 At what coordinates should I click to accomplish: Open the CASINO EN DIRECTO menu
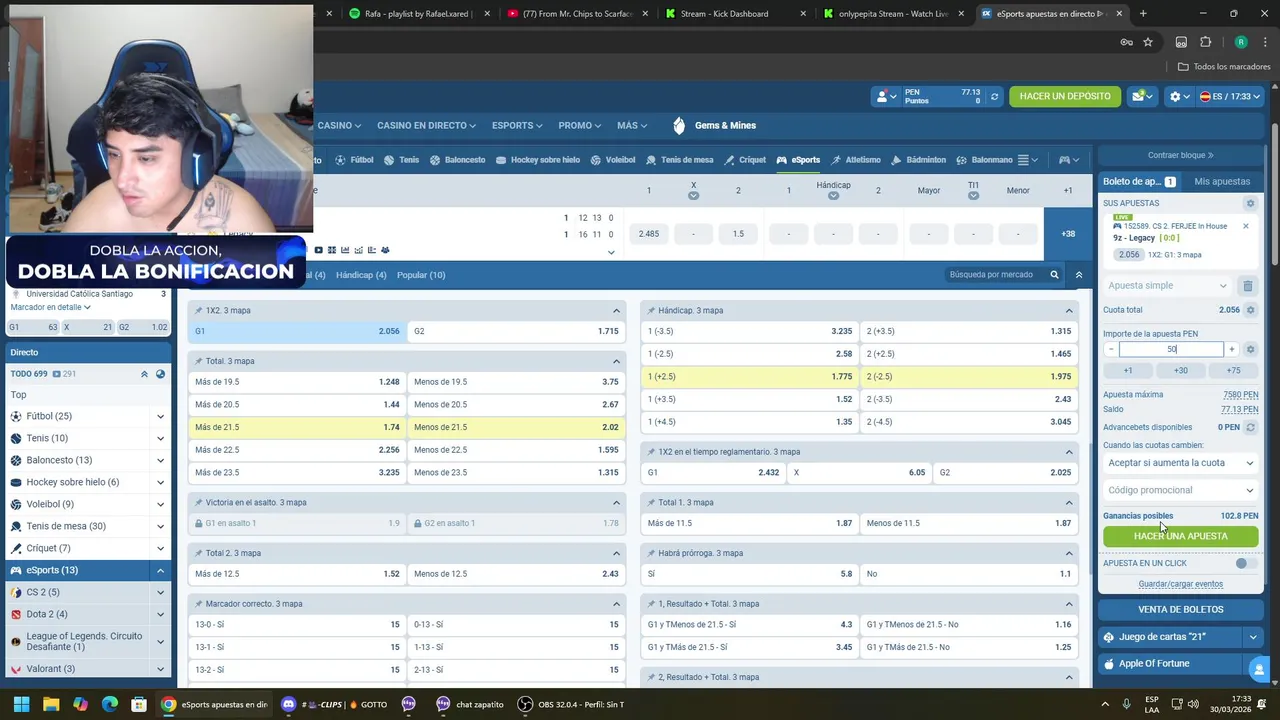pos(427,126)
